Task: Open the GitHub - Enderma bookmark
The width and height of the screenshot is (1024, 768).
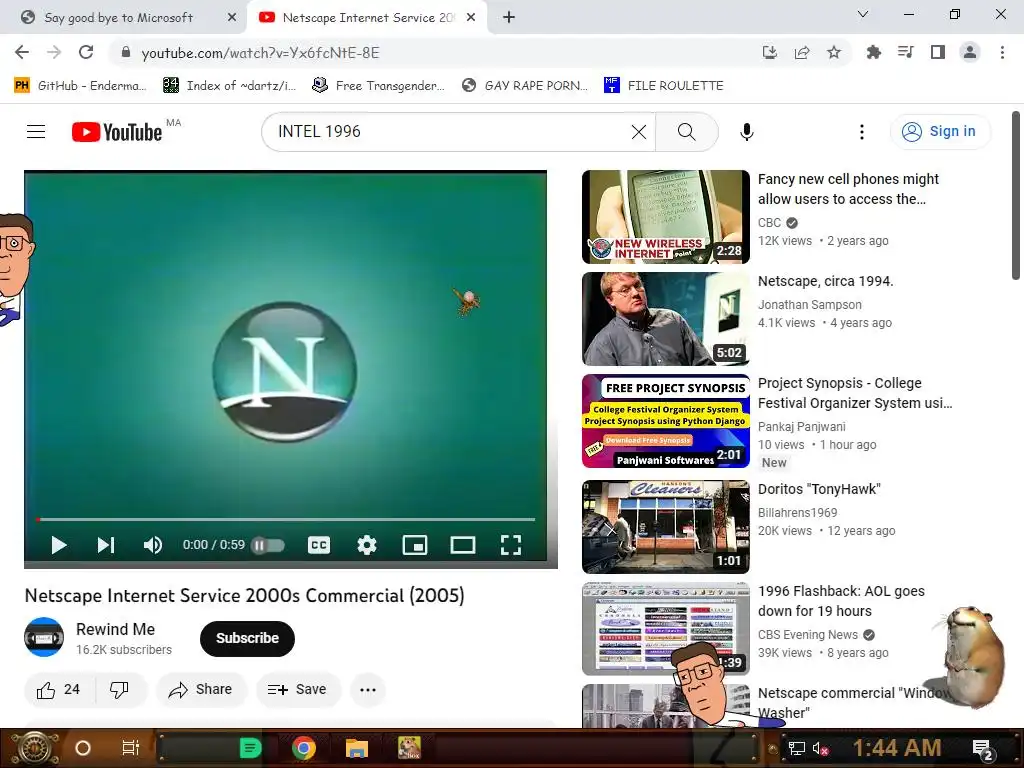Action: pos(80,86)
